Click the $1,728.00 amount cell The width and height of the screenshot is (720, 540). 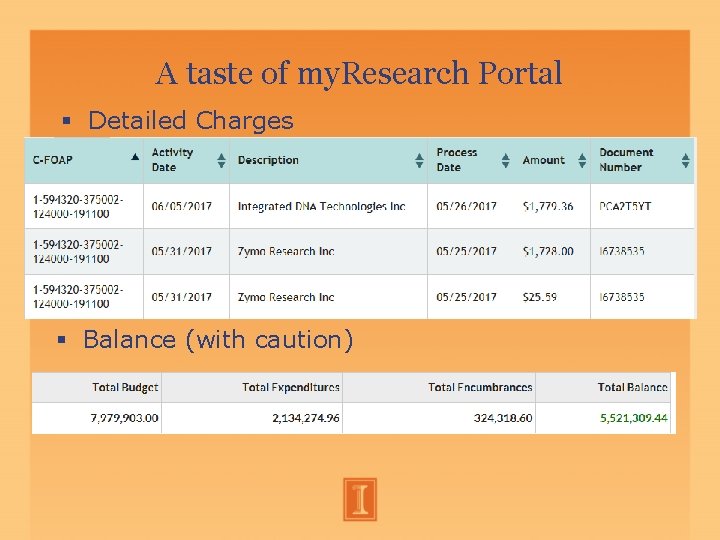(x=548, y=252)
